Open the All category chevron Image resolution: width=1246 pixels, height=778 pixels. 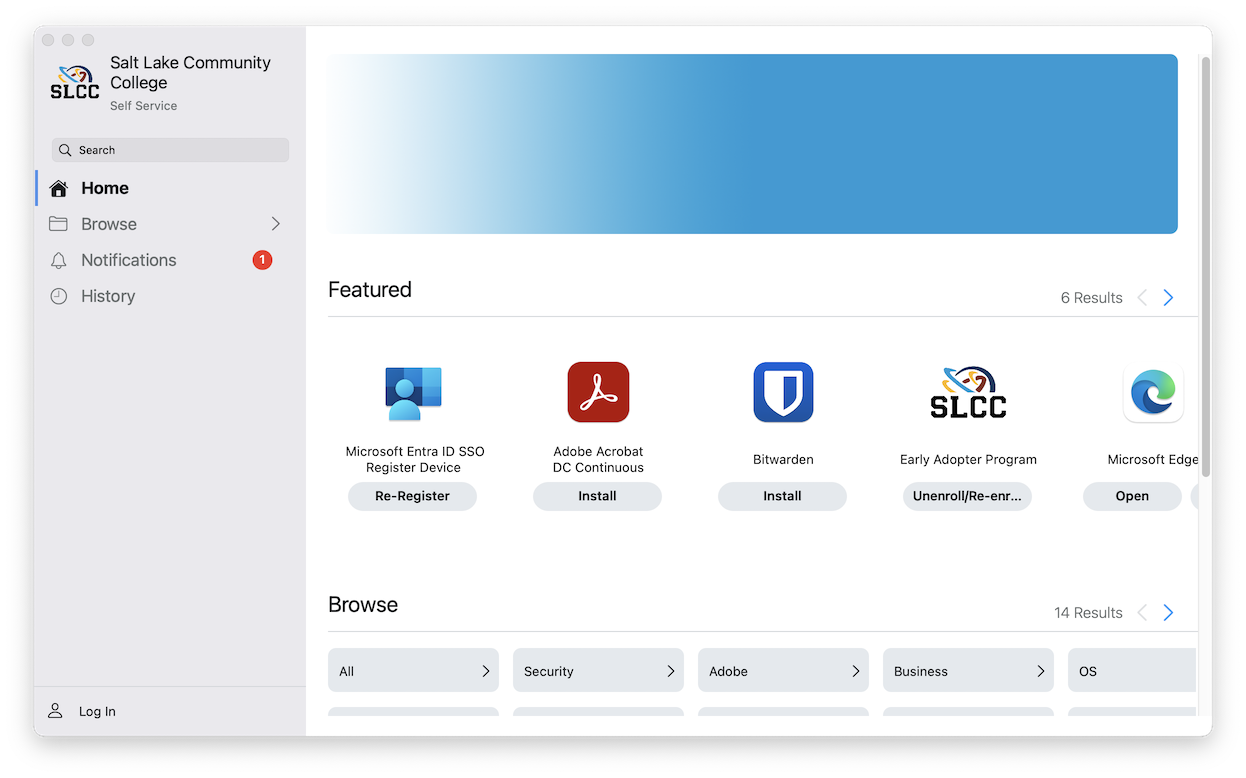pyautogui.click(x=486, y=671)
